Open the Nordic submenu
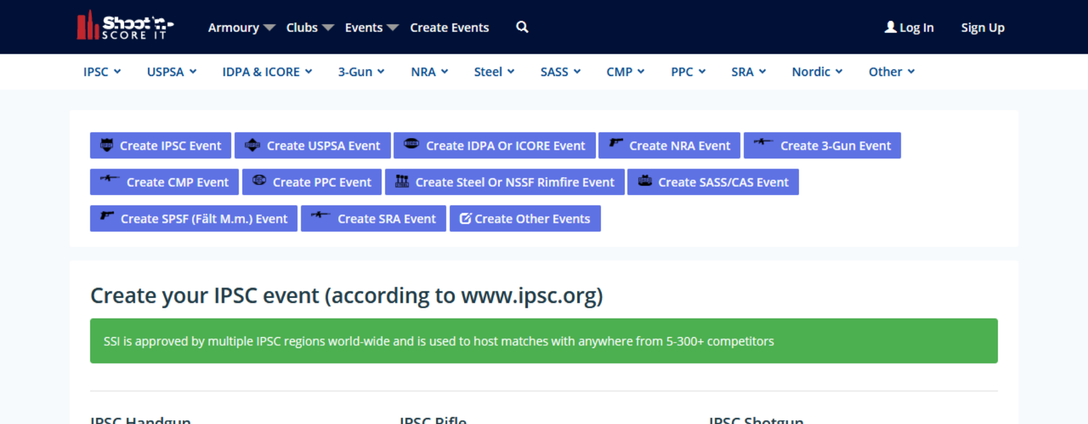1088x424 pixels. (x=817, y=71)
